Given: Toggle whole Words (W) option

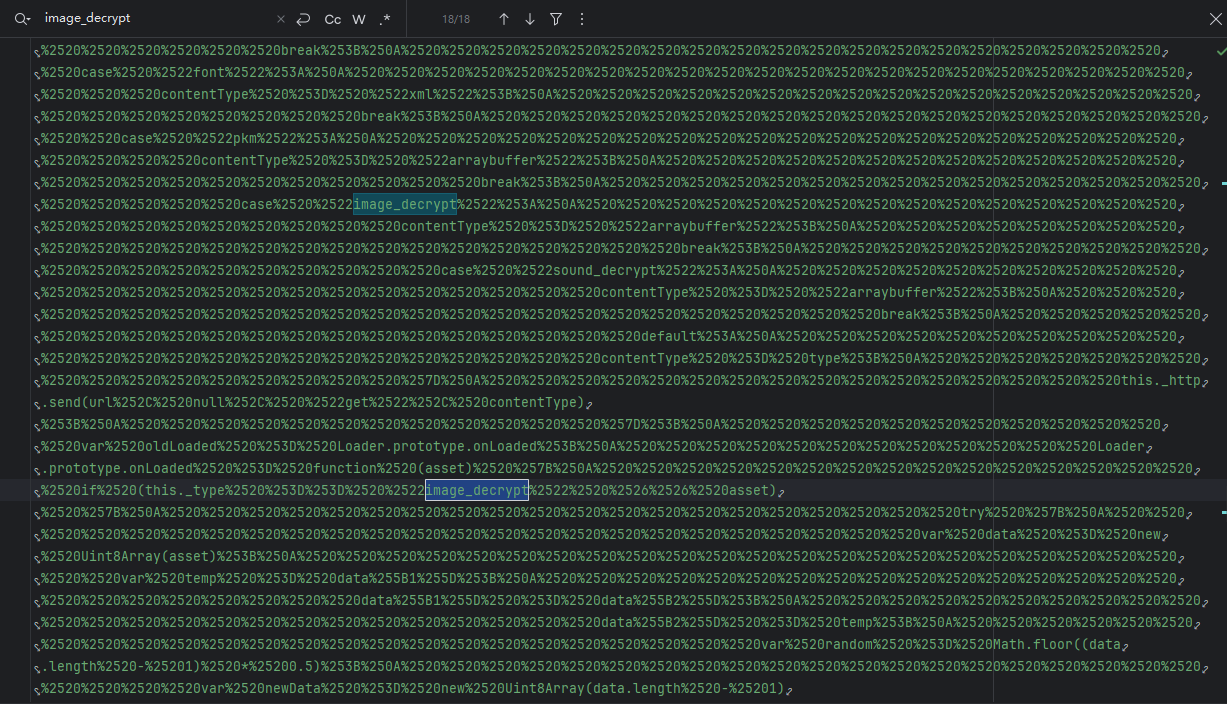Looking at the screenshot, I should [359, 19].
